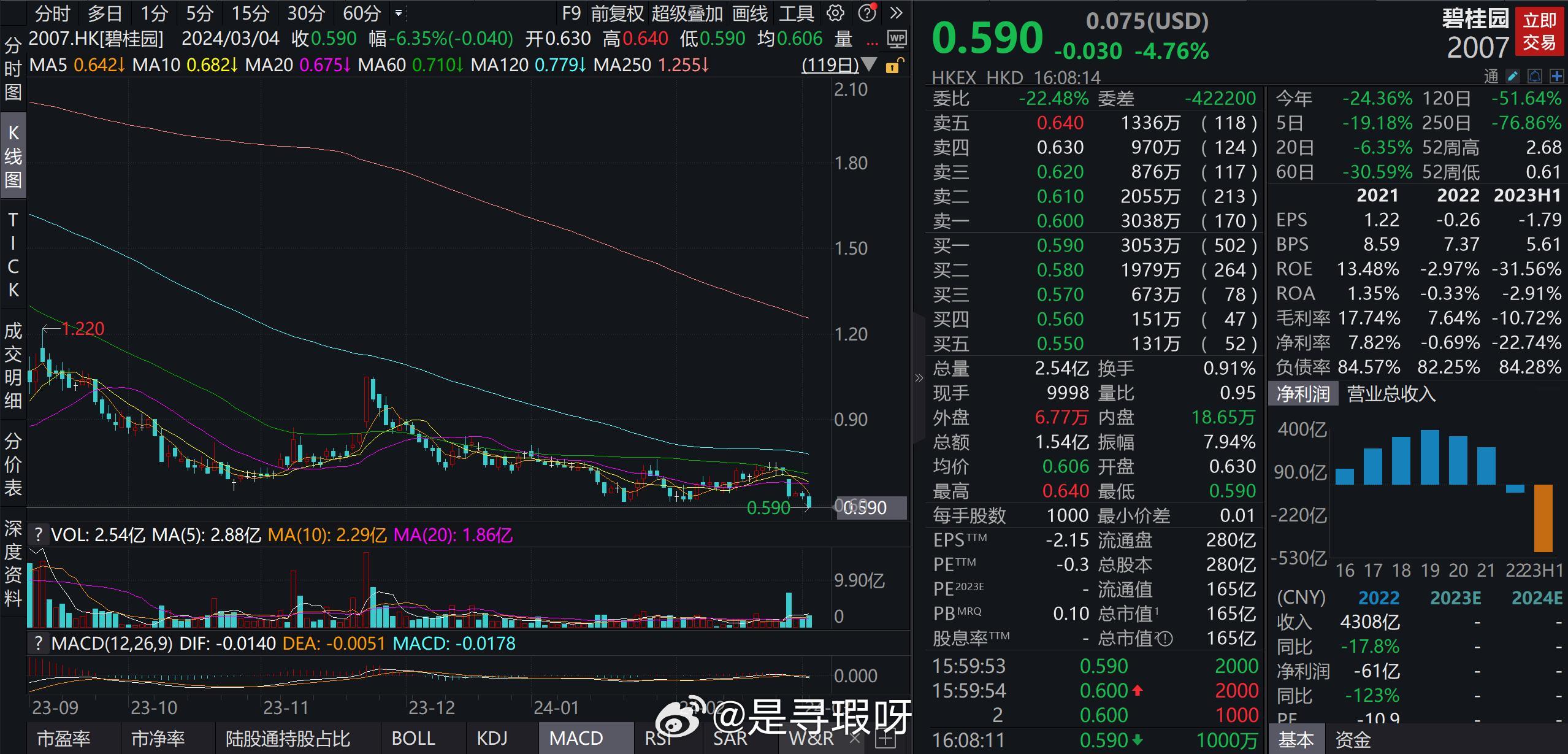Click the 买一 0.590 bid price

(x=1060, y=245)
